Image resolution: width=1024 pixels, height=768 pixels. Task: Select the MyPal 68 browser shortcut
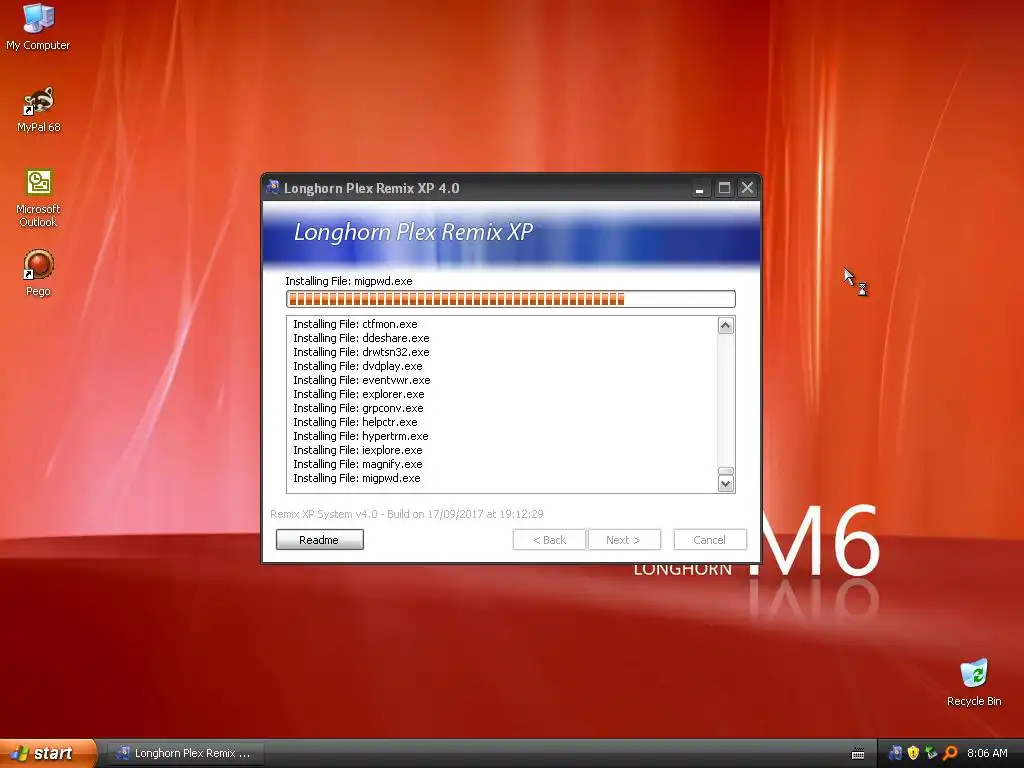tap(39, 110)
